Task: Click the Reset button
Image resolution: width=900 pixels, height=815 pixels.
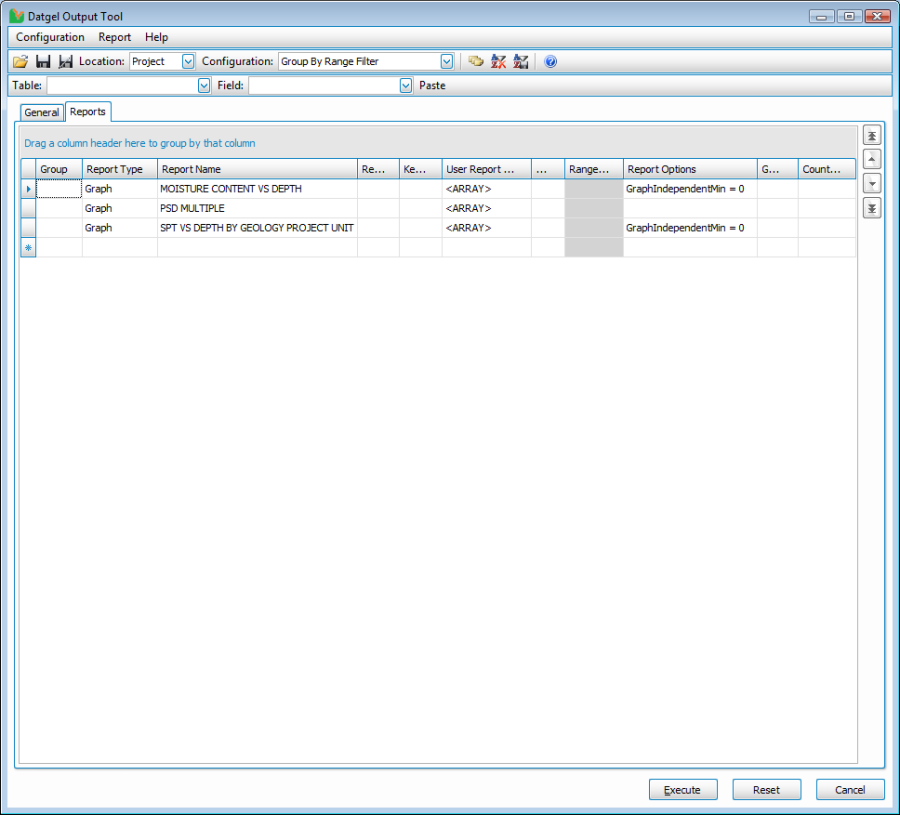Action: click(766, 790)
